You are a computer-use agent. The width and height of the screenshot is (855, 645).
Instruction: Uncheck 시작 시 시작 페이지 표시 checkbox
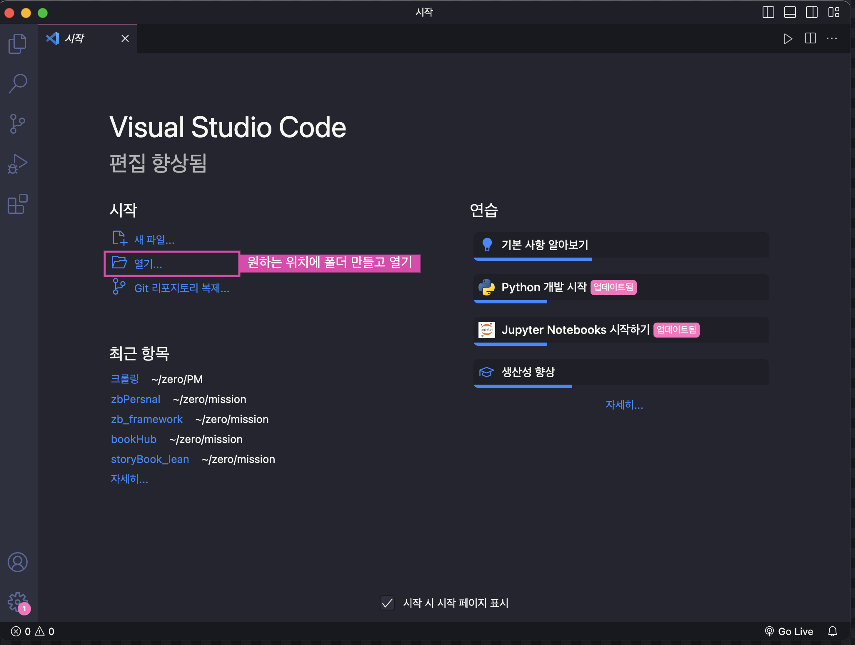(x=387, y=603)
